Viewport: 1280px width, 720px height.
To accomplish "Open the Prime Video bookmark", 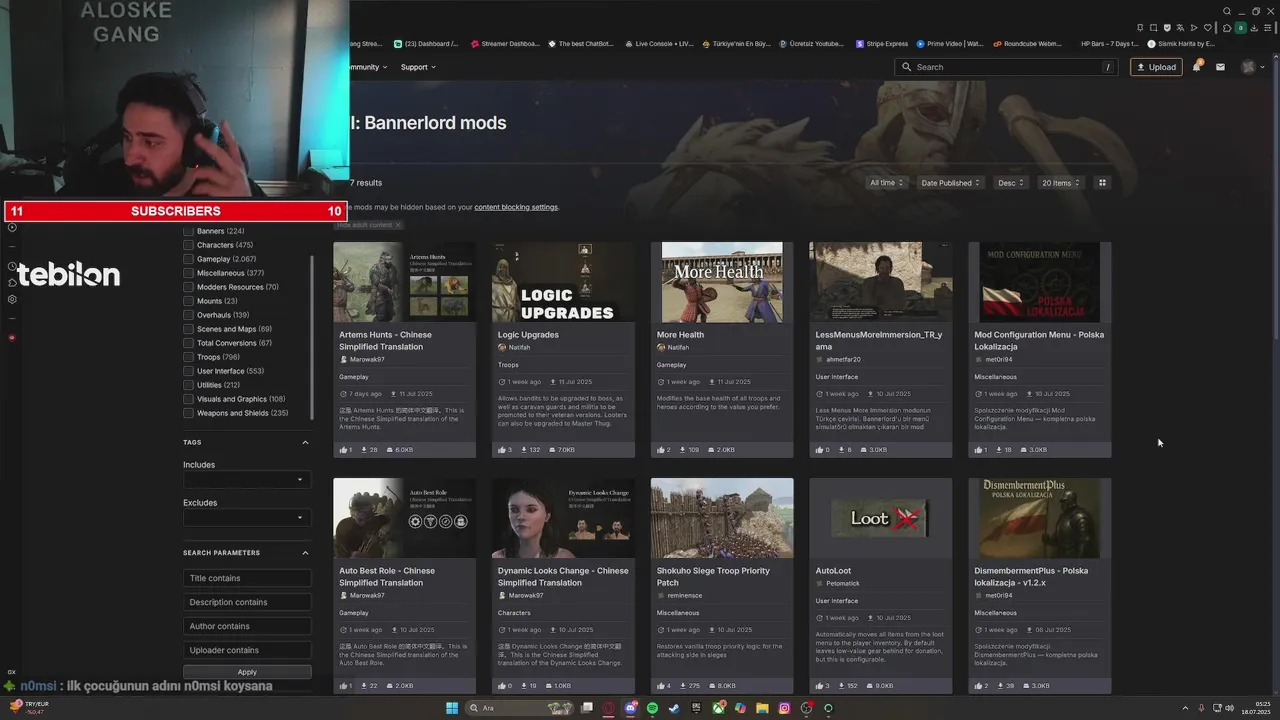I will tap(950, 44).
